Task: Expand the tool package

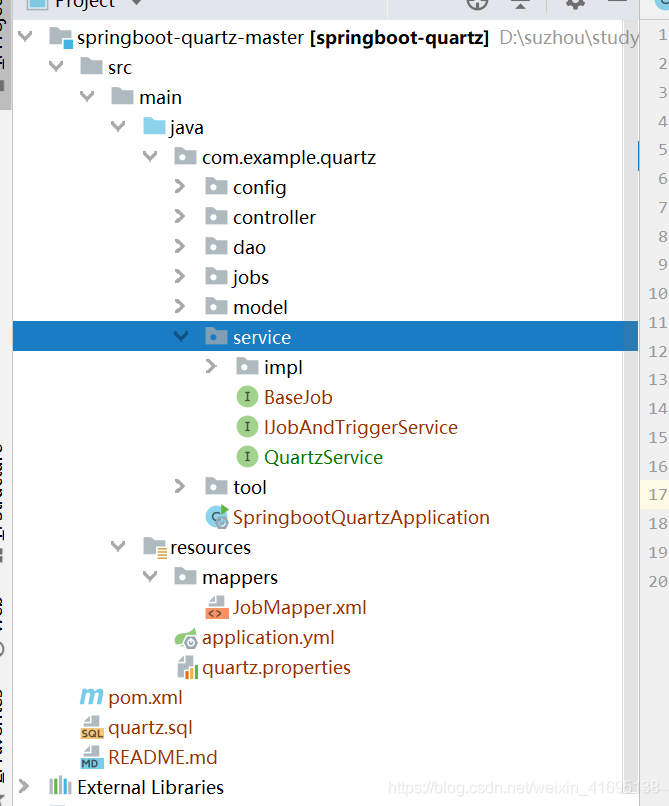Action: [x=180, y=486]
